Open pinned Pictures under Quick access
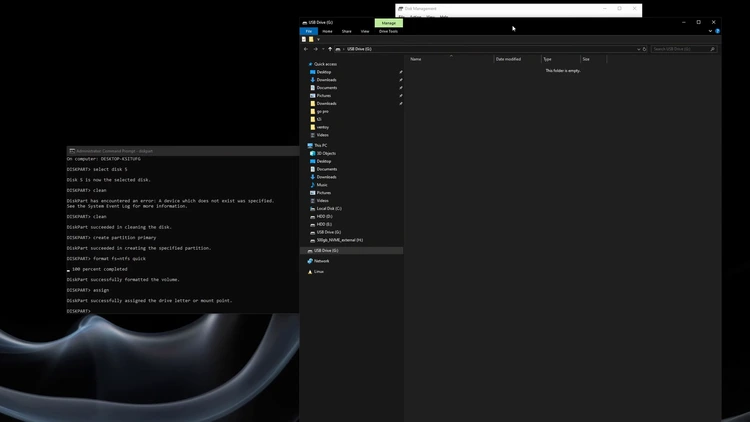This screenshot has width=750, height=422. click(x=324, y=96)
